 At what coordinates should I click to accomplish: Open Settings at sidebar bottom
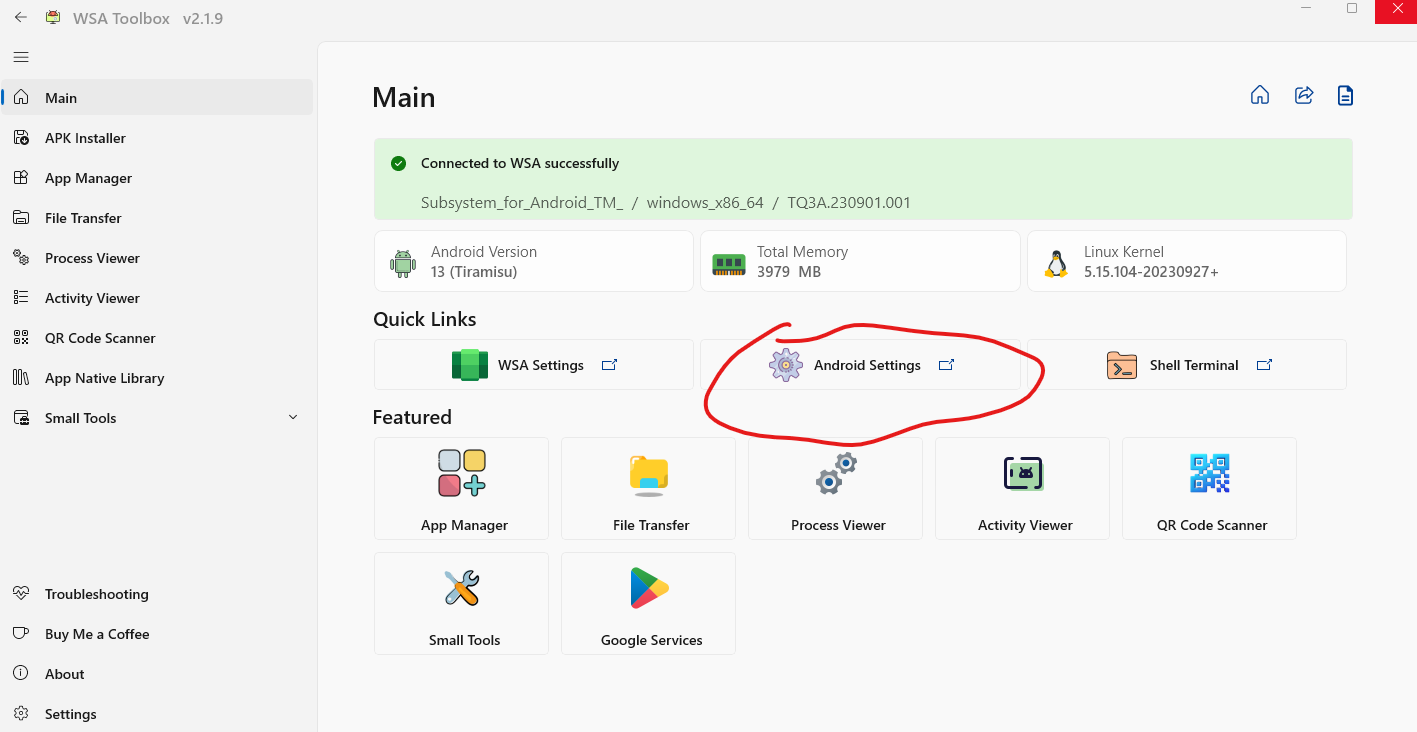[158, 714]
